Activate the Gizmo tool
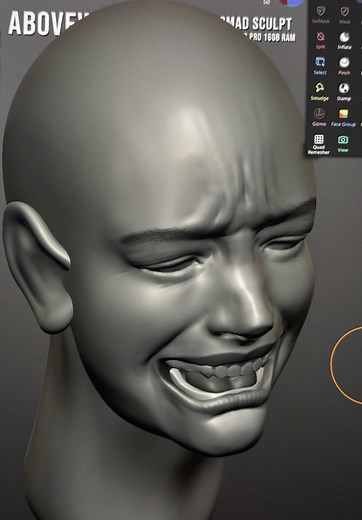This screenshot has width=362, height=520. pyautogui.click(x=319, y=117)
